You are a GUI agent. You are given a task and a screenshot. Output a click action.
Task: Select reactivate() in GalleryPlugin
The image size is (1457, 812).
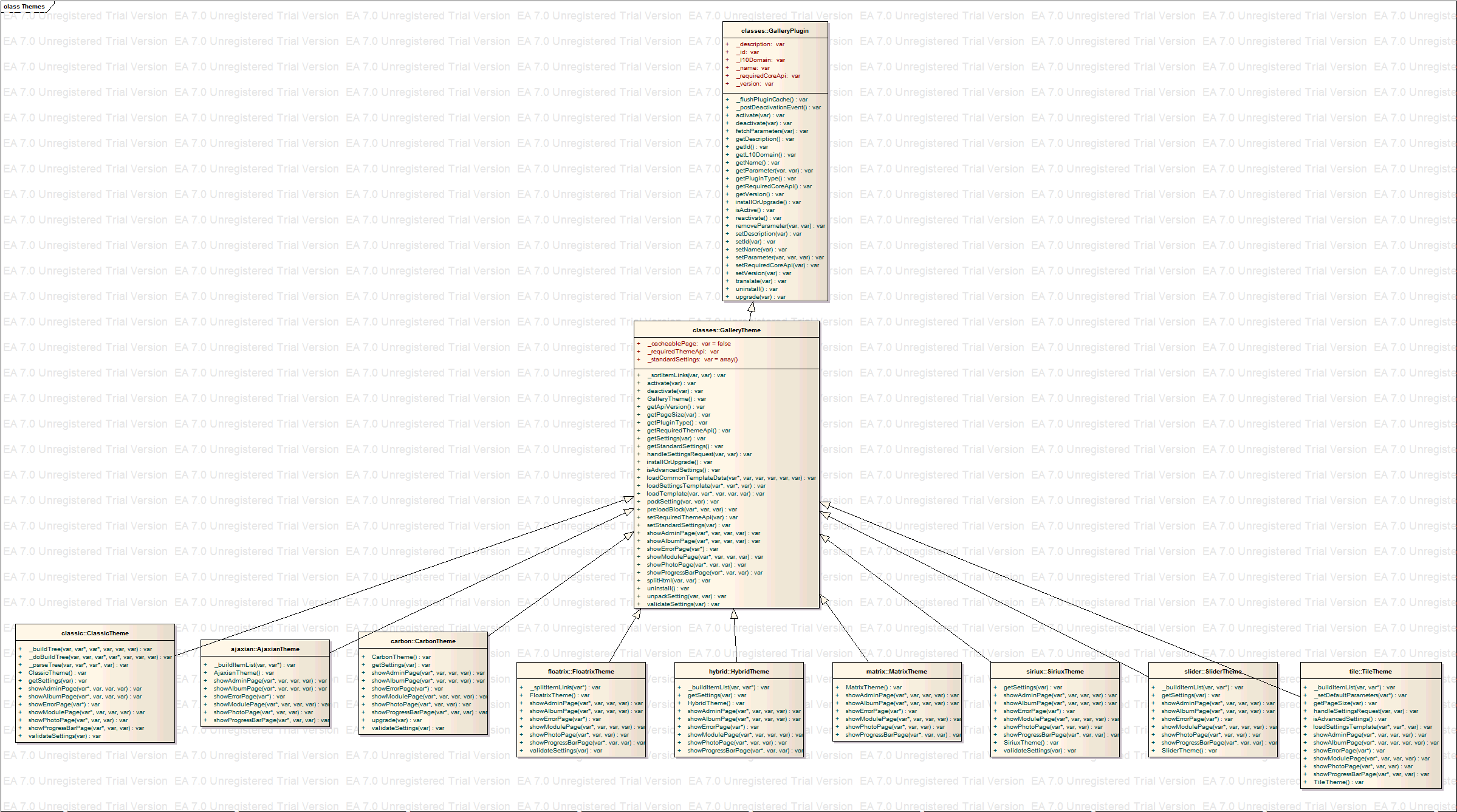click(758, 218)
